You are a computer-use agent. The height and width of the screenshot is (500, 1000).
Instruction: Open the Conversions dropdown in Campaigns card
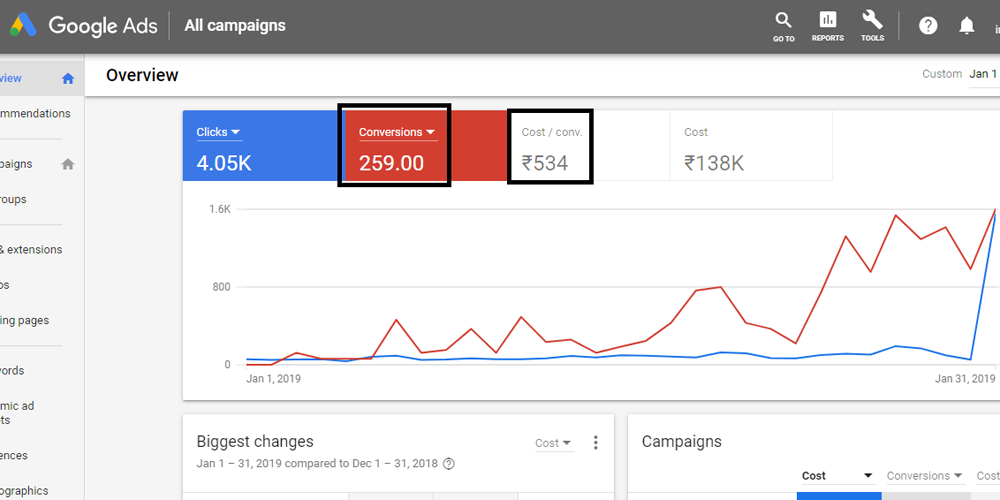pos(924,476)
